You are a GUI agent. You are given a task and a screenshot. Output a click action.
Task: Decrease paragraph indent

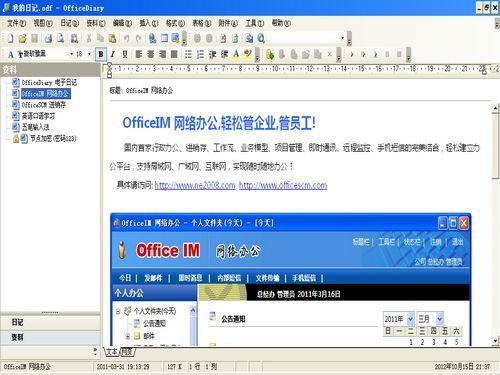(212, 54)
